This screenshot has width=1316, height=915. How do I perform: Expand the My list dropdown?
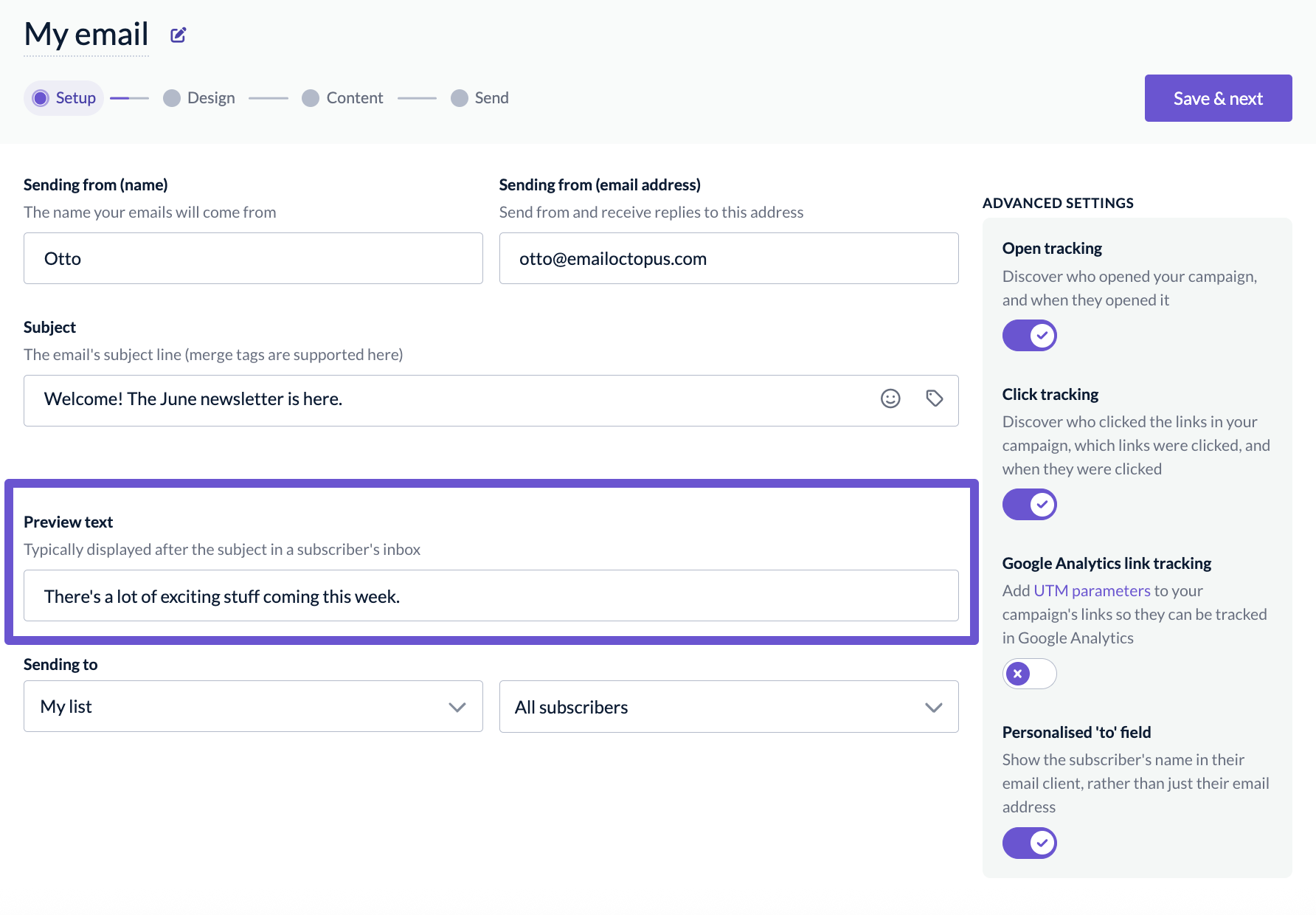tap(253, 707)
